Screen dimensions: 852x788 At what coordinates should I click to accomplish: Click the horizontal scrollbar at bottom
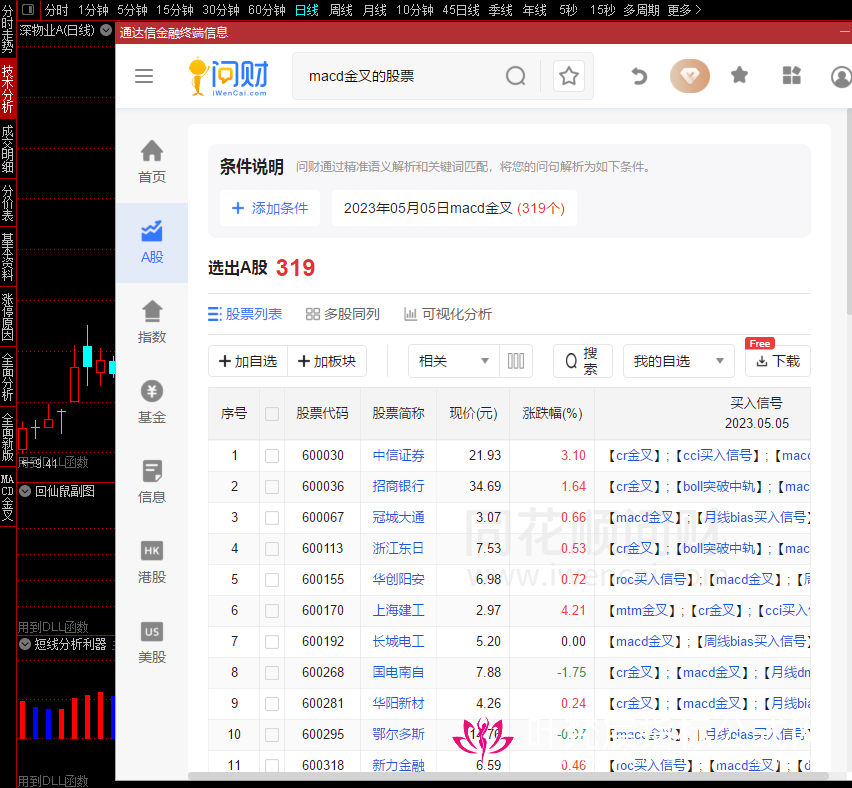coord(508,776)
